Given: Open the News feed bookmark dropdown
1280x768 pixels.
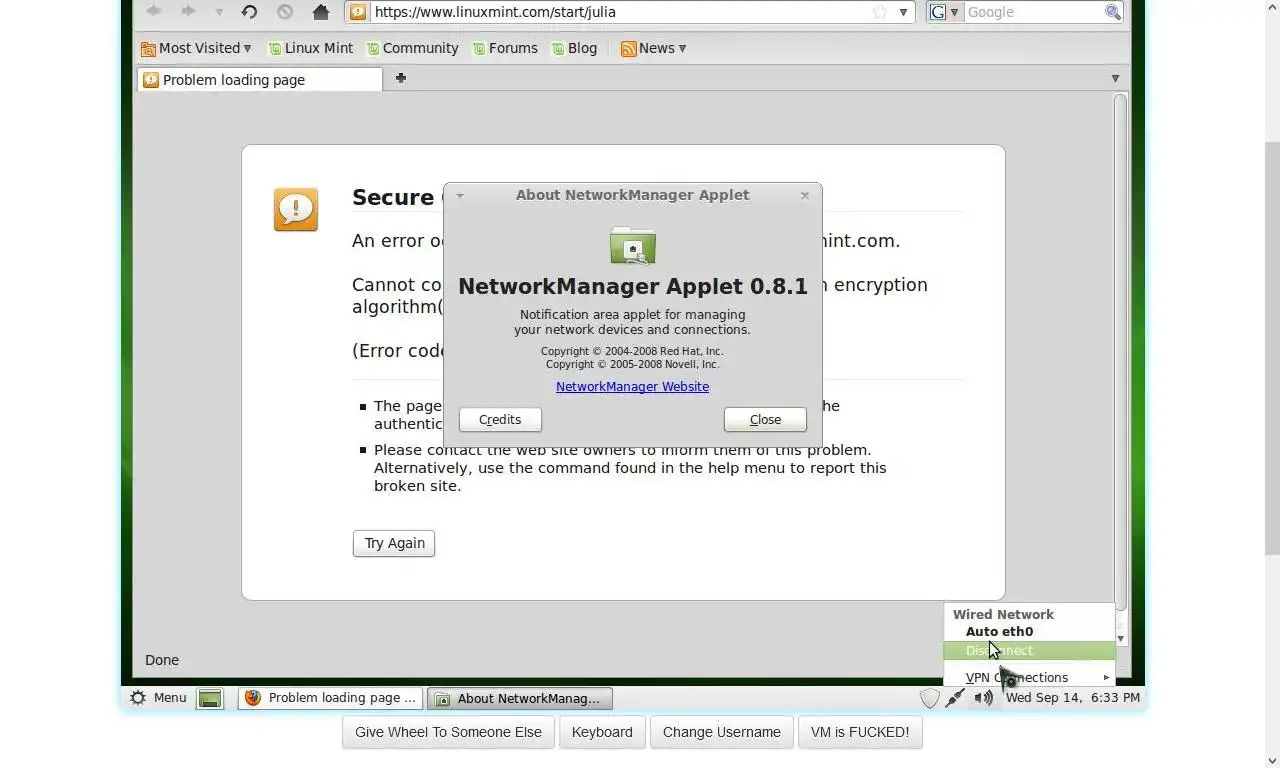Looking at the screenshot, I should click(654, 48).
